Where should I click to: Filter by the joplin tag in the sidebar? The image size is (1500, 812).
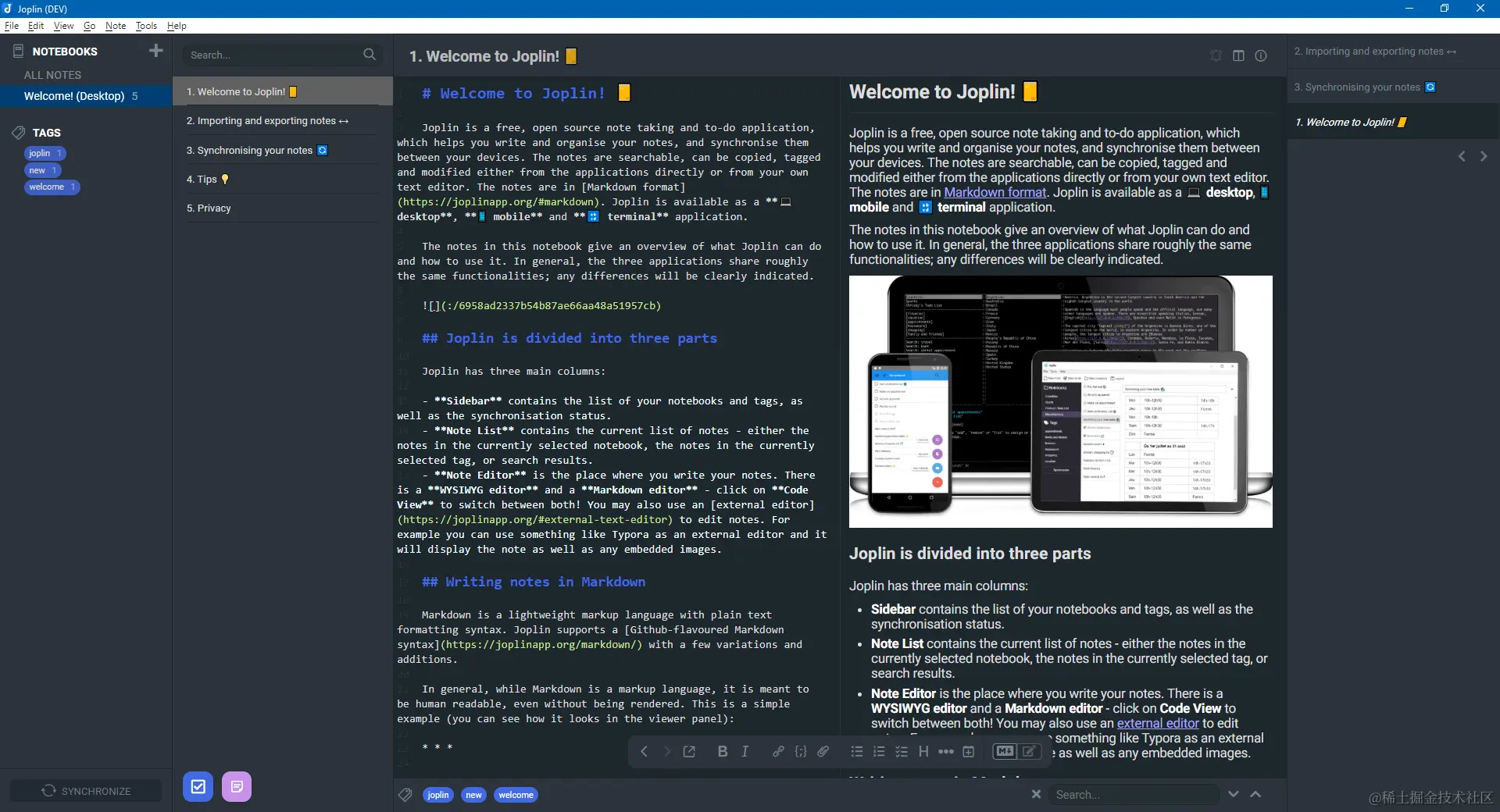tap(45, 153)
